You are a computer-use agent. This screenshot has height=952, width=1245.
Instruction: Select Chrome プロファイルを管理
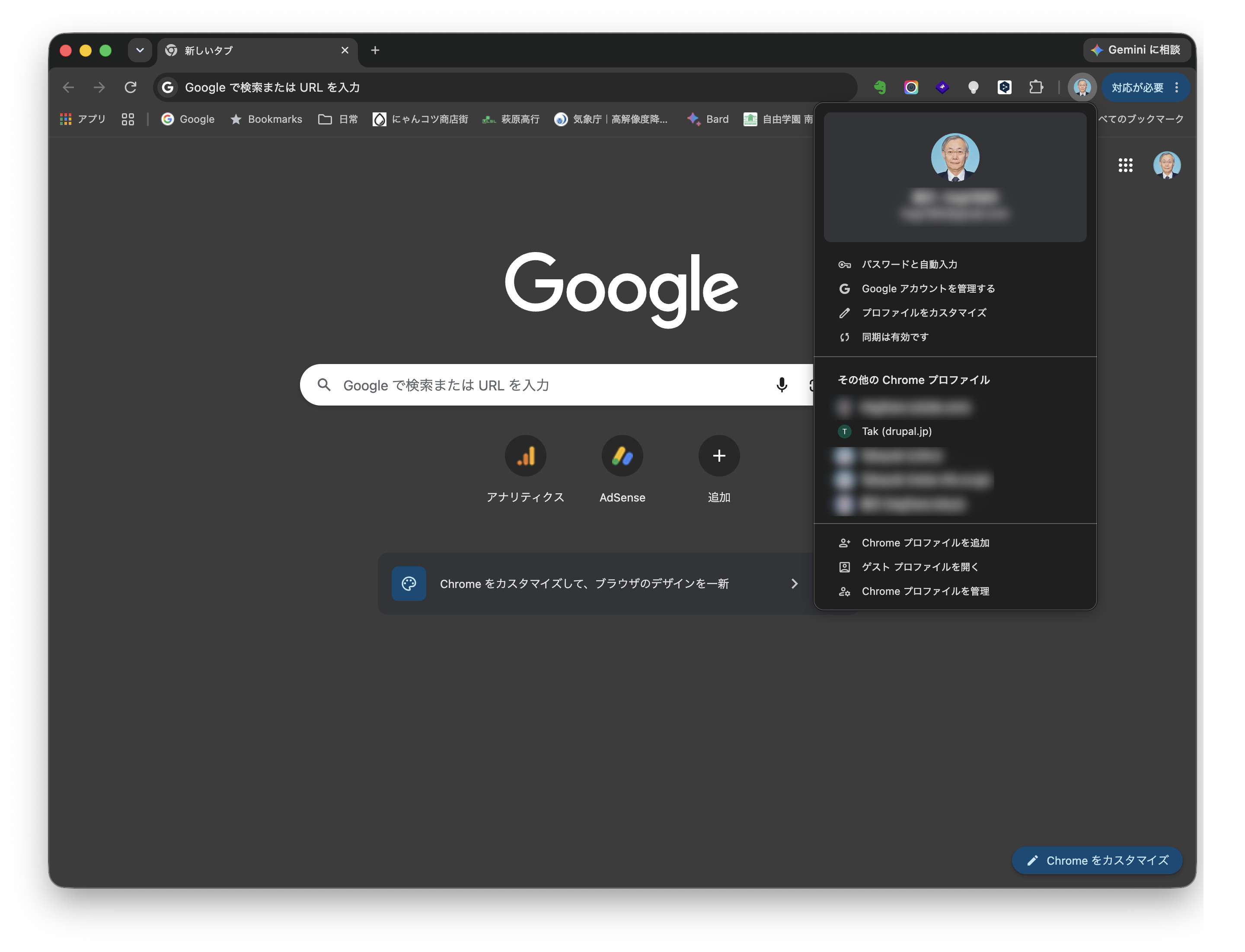point(955,591)
